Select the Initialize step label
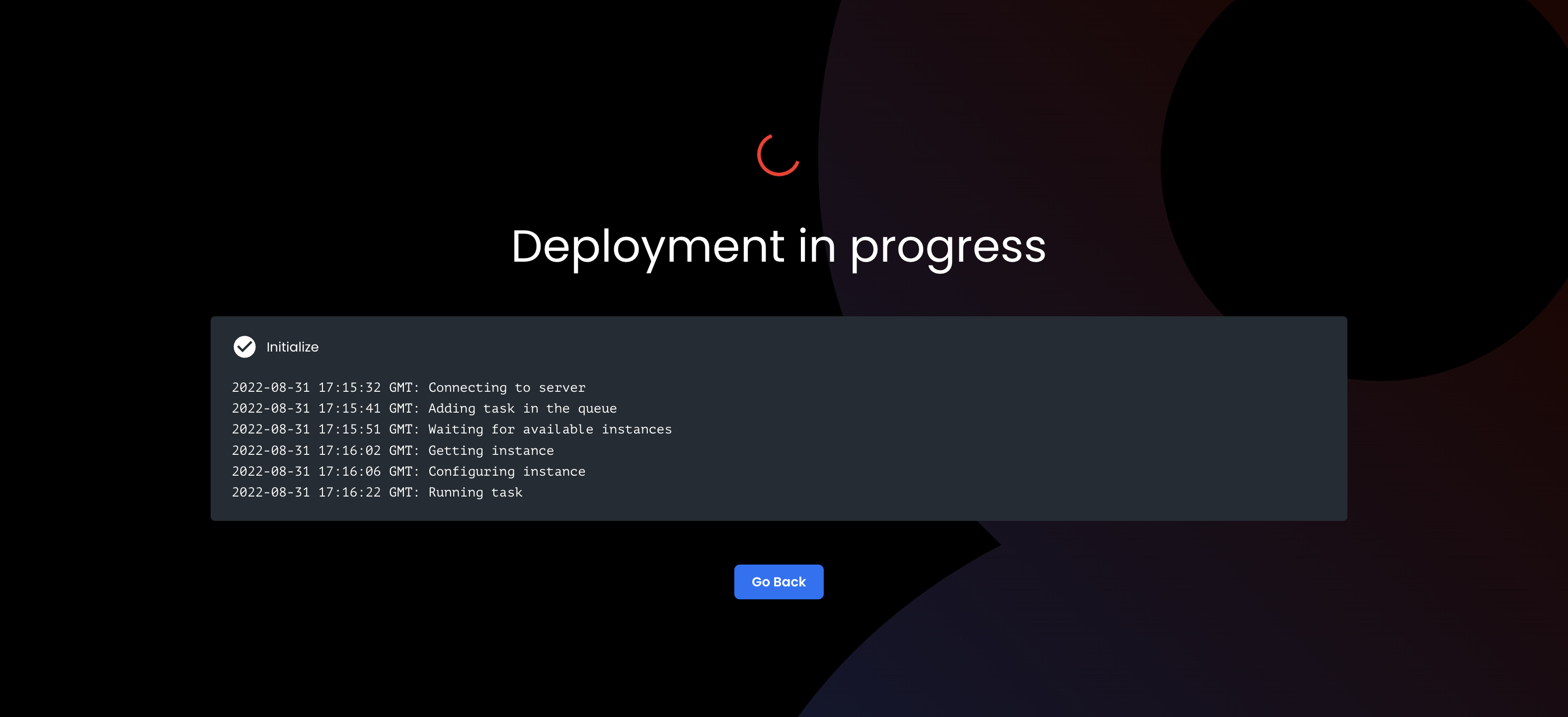This screenshot has height=717, width=1568. tap(292, 347)
